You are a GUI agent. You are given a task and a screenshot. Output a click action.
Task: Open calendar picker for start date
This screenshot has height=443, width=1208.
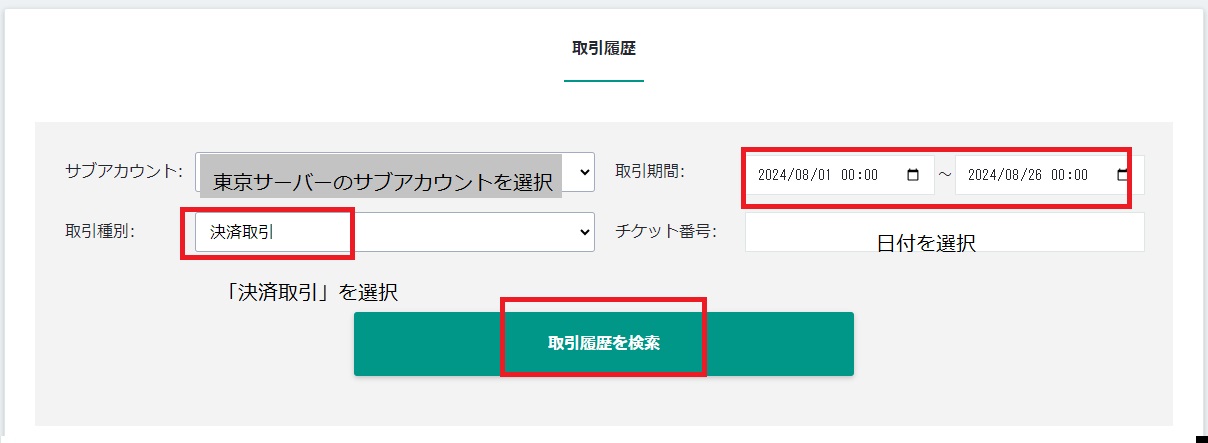(912, 174)
